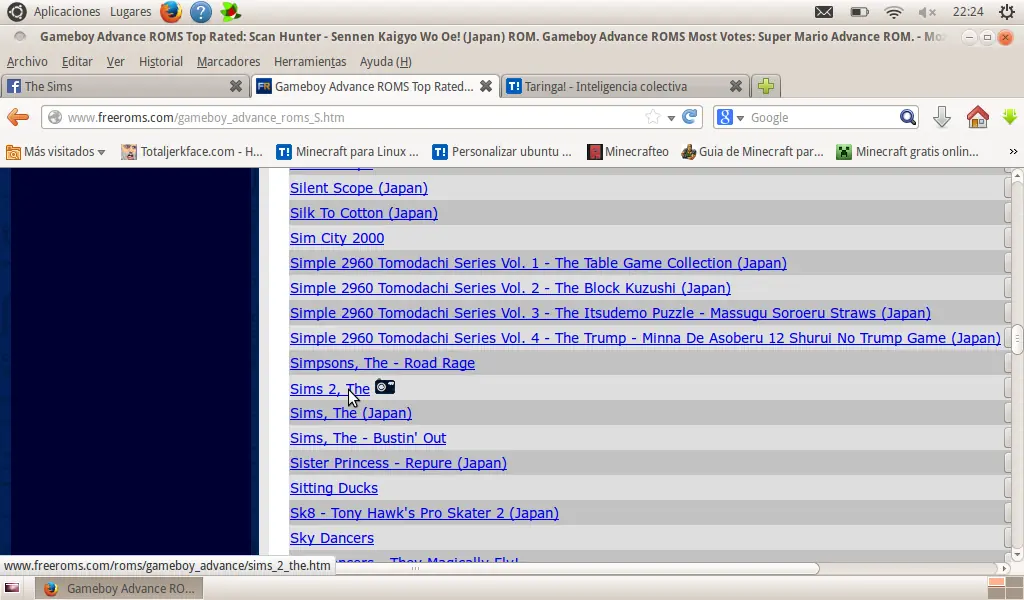Open the downloads arrow icon
Image resolution: width=1024 pixels, height=600 pixels.
pyautogui.click(x=941, y=118)
